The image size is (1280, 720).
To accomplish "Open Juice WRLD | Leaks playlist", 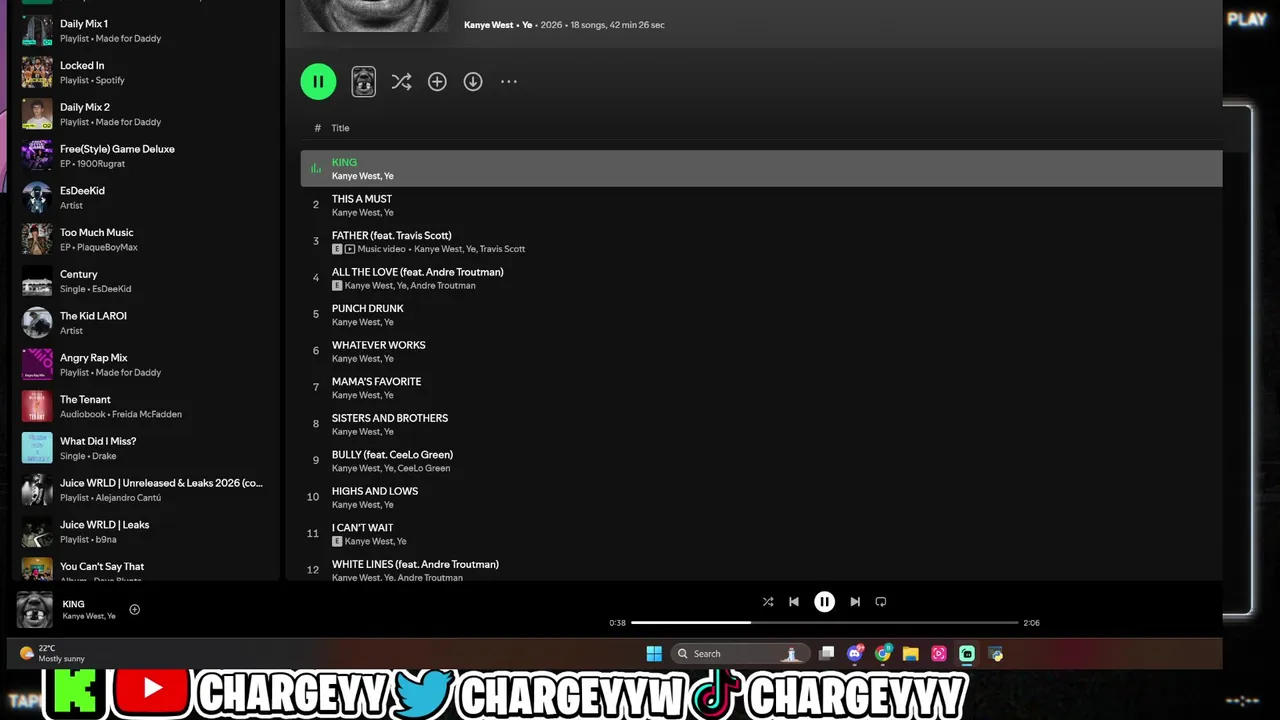I will 145,531.
